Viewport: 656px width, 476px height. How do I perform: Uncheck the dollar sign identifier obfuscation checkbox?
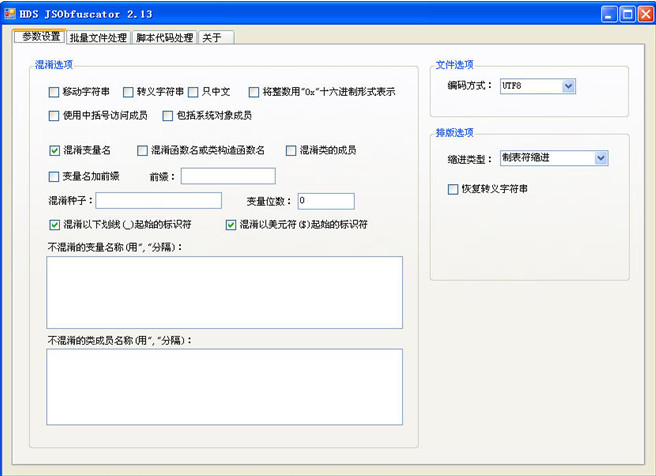coord(231,225)
